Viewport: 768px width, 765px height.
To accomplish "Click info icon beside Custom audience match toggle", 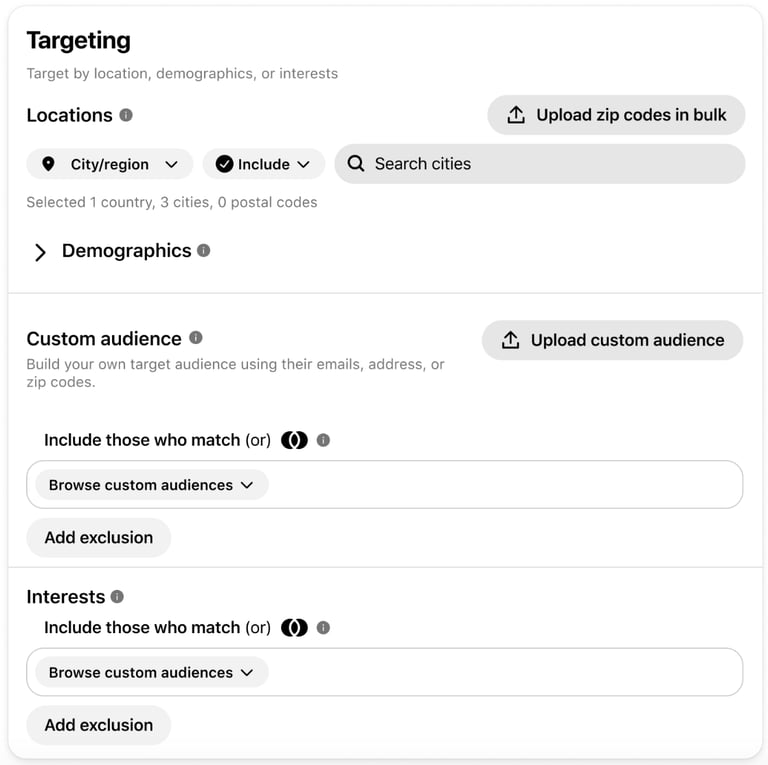I will pos(323,440).
